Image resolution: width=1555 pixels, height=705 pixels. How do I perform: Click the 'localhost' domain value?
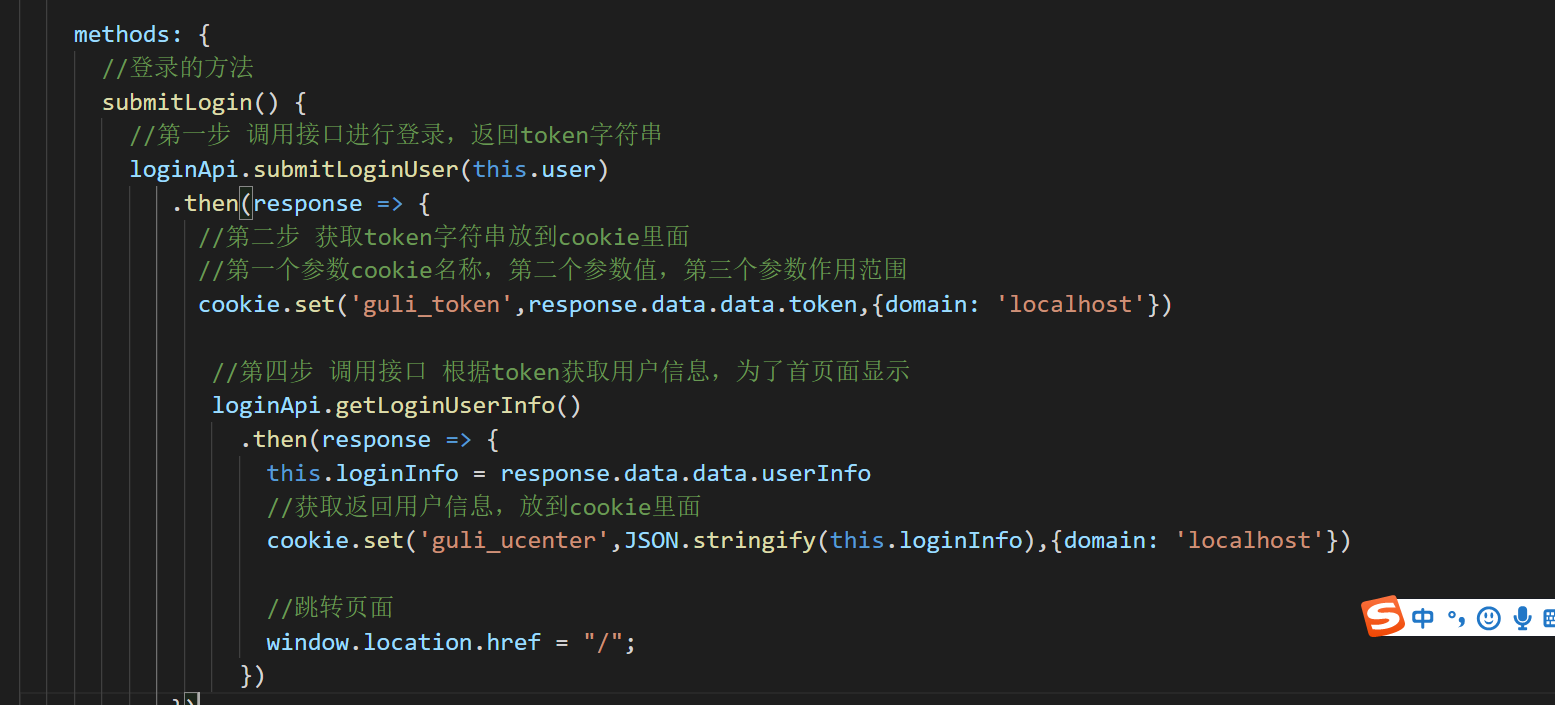click(1070, 303)
